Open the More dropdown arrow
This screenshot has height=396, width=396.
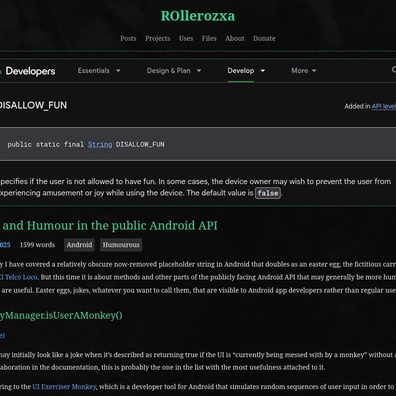(x=314, y=71)
